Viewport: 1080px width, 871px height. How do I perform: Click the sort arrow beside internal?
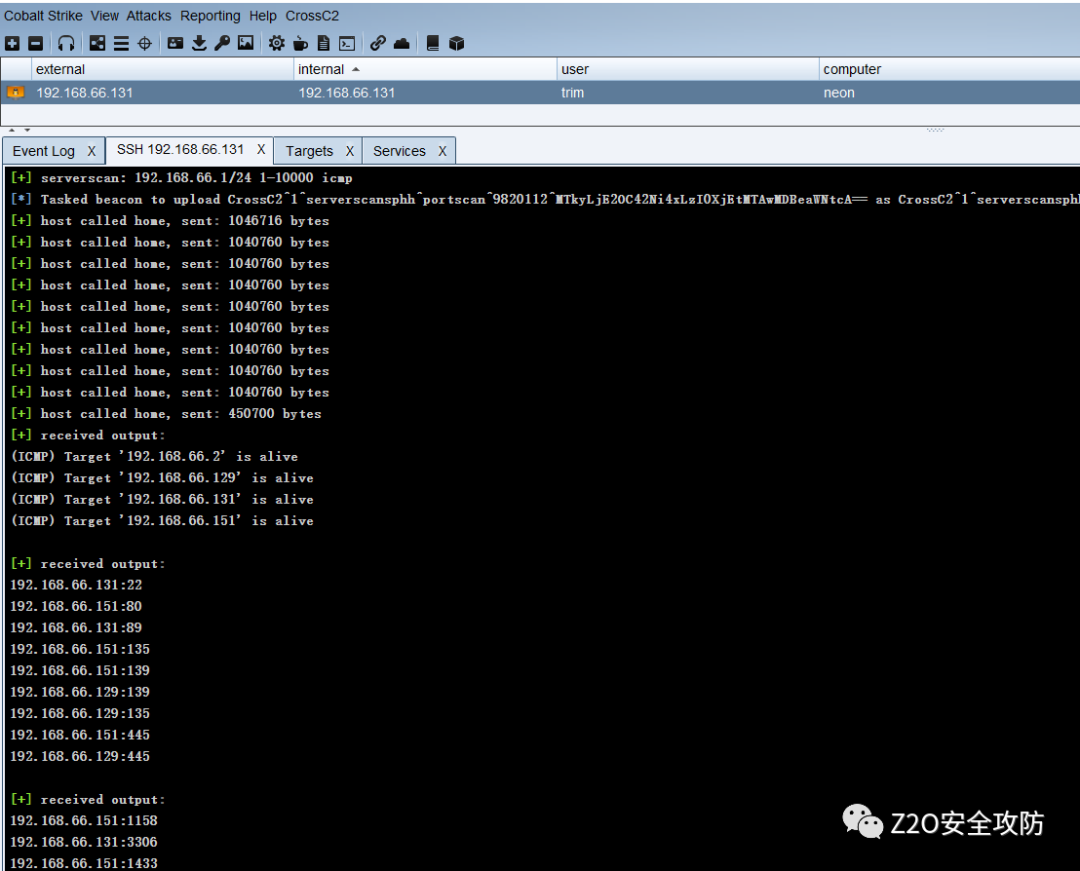tap(355, 70)
